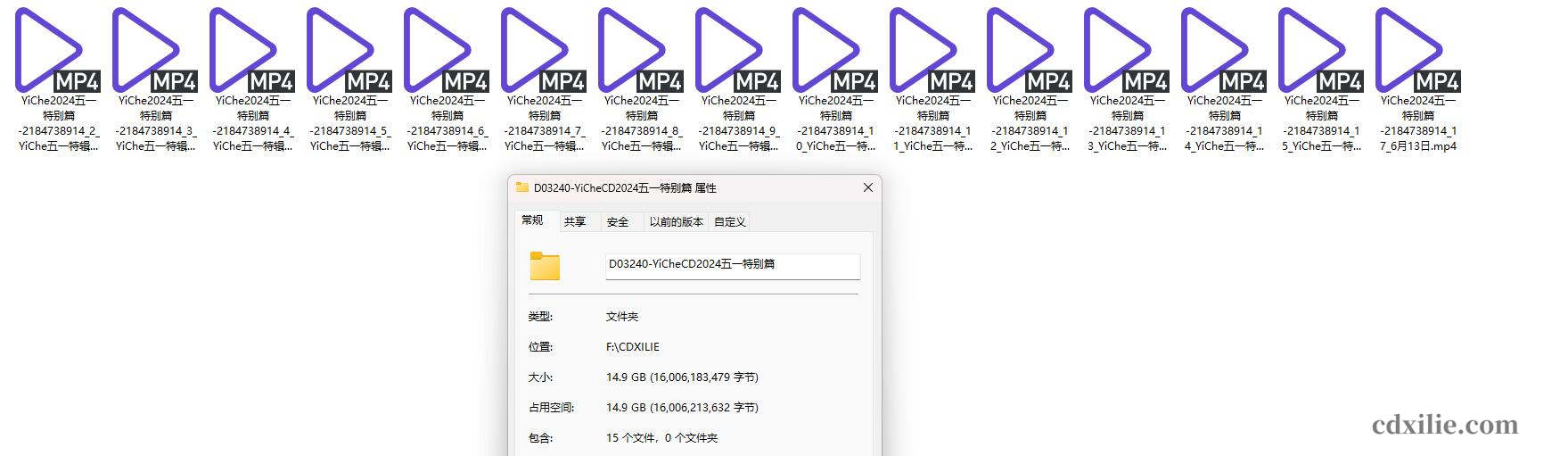
Task: Click the location value F:\CDXILIE
Action: tap(633, 347)
